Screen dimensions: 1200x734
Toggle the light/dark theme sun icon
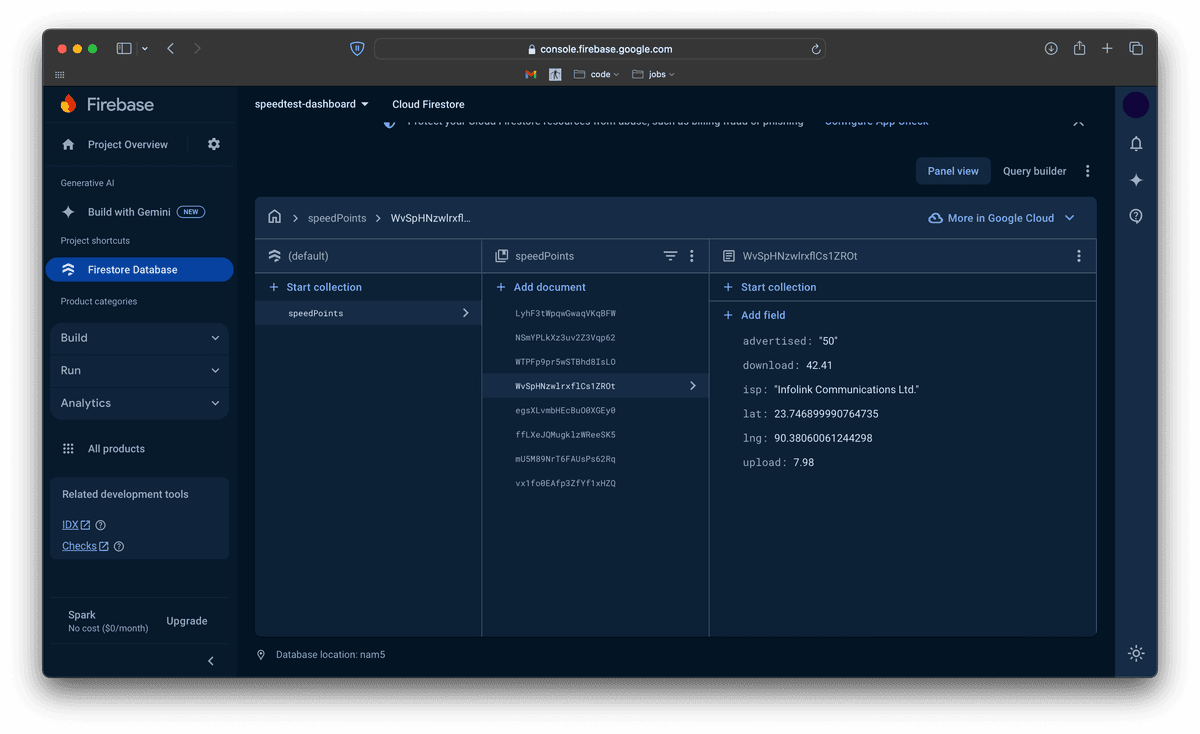(1136, 653)
